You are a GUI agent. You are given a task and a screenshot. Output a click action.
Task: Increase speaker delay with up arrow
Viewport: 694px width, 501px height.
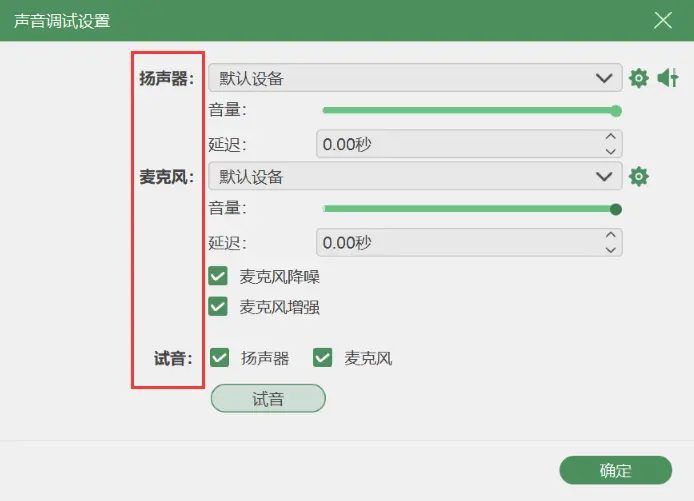pos(611,137)
